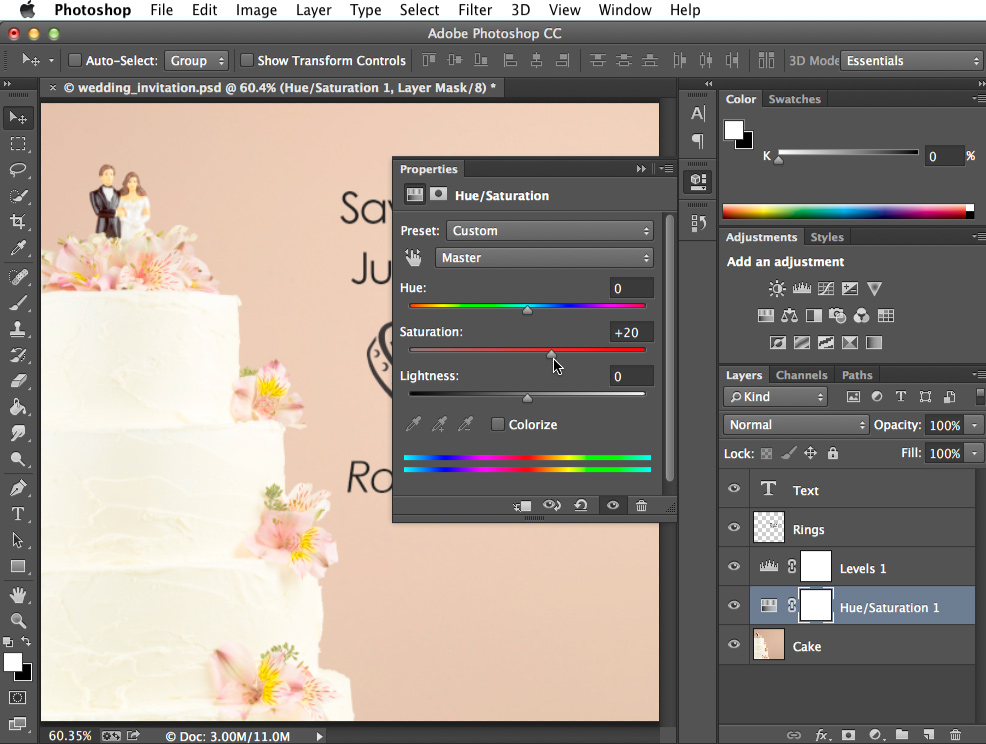Screen dimensions: 986x744
Task: Open the Filter menu
Action: coord(475,10)
